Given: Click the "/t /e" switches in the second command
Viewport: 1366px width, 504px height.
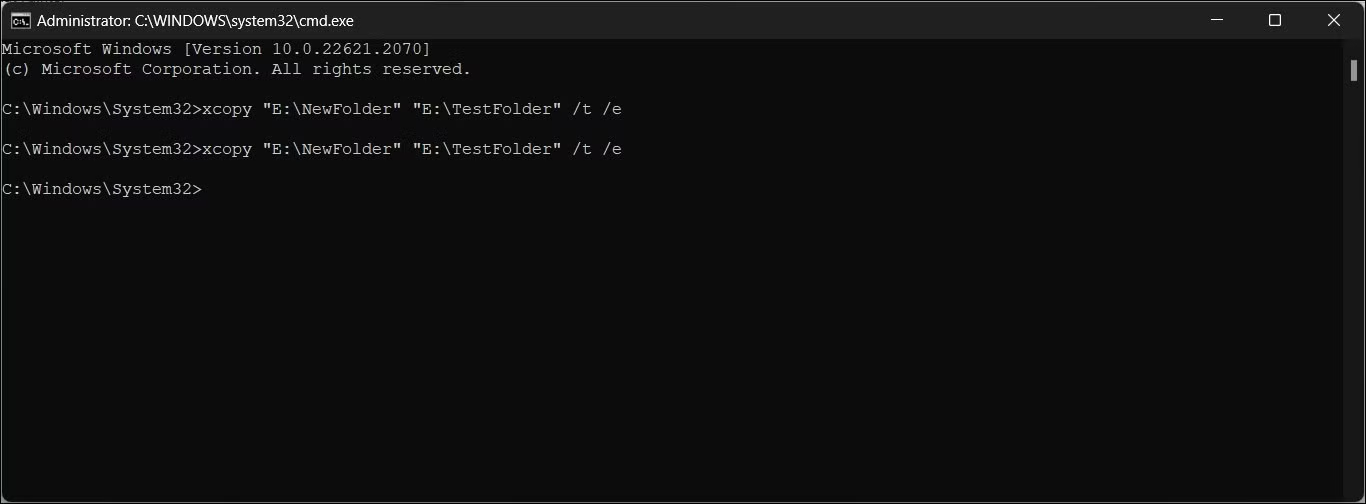Looking at the screenshot, I should pos(597,149).
